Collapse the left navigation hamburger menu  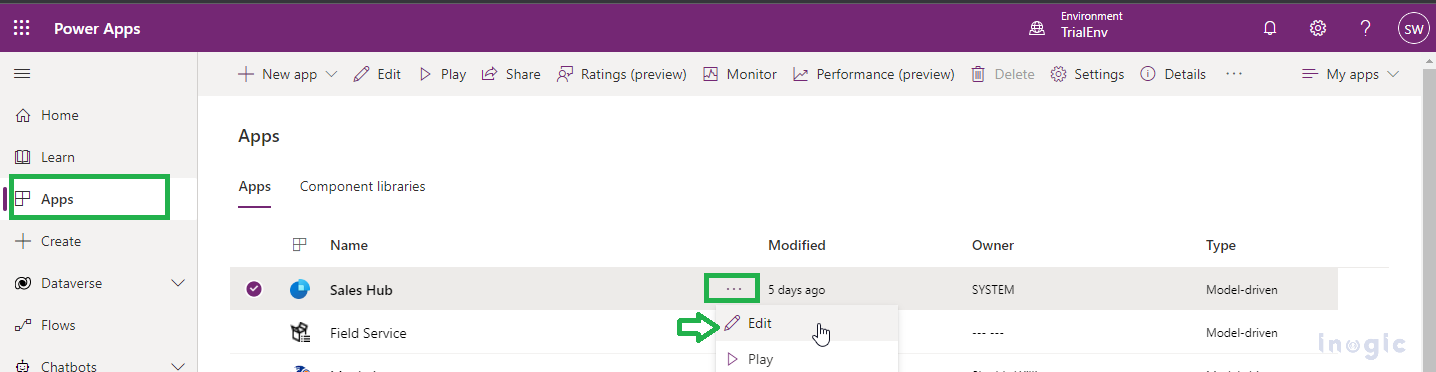(22, 74)
